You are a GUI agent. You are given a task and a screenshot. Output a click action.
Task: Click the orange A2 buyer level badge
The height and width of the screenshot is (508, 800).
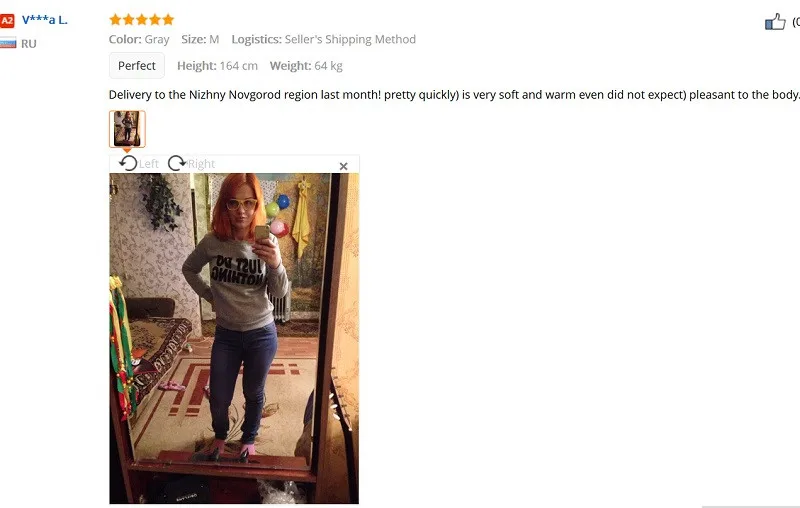click(x=7, y=21)
